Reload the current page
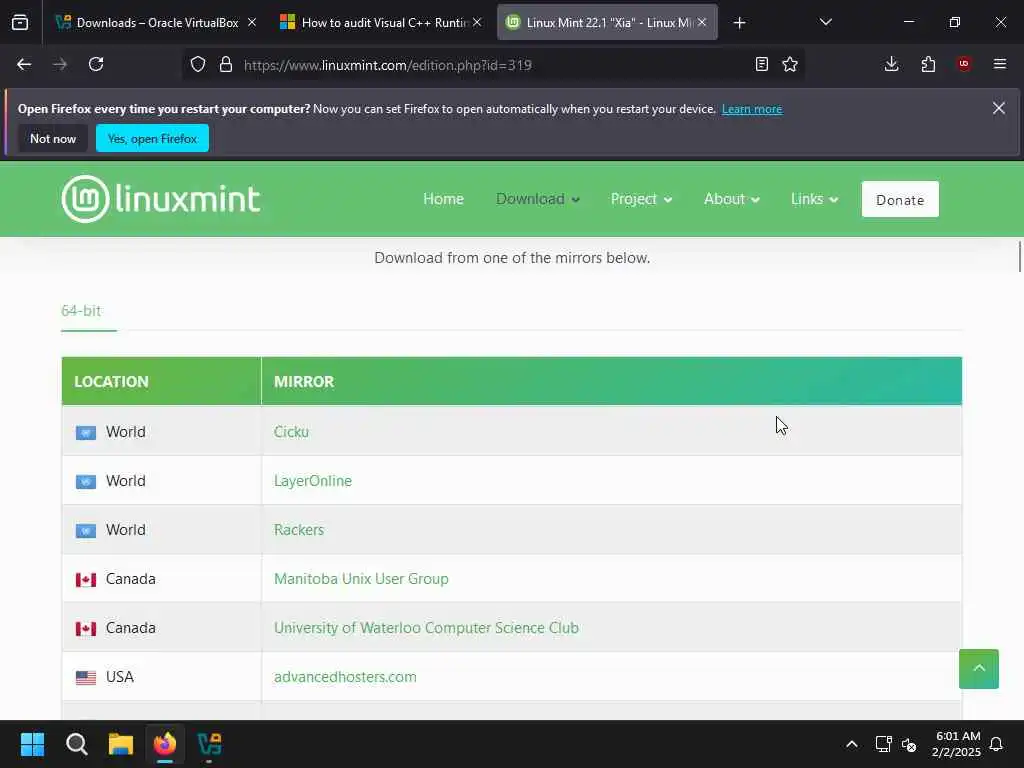The width and height of the screenshot is (1024, 768). 96,64
